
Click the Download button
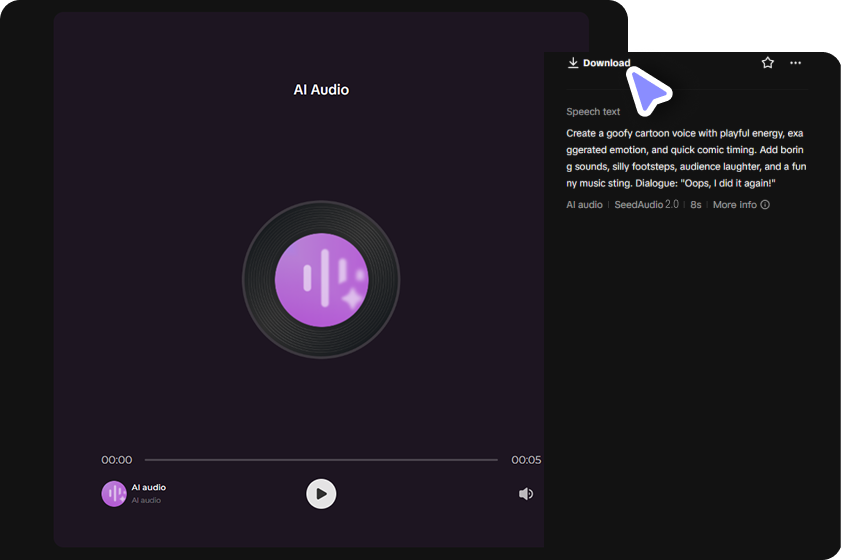599,63
